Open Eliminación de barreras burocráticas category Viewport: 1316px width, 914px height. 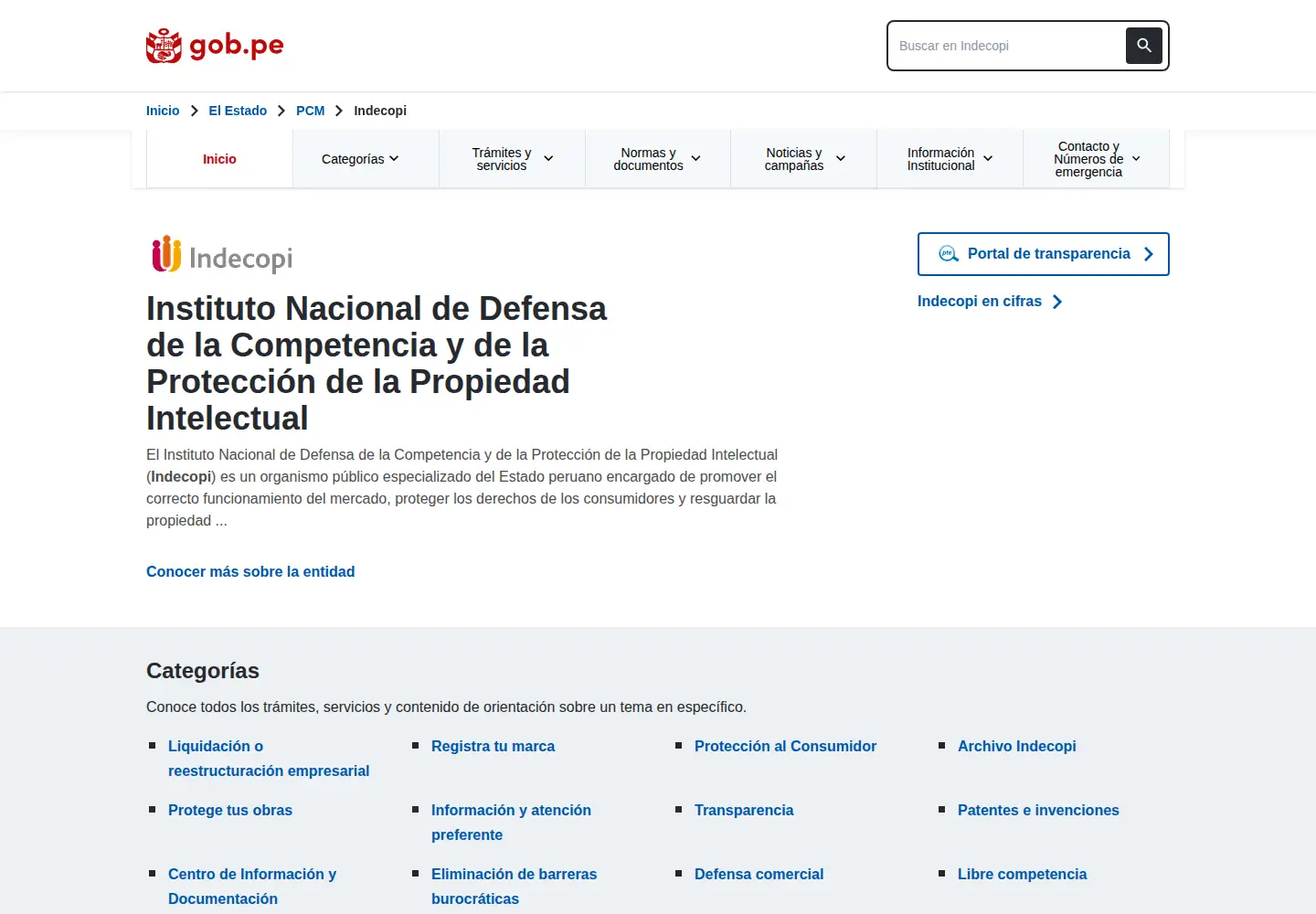click(514, 887)
